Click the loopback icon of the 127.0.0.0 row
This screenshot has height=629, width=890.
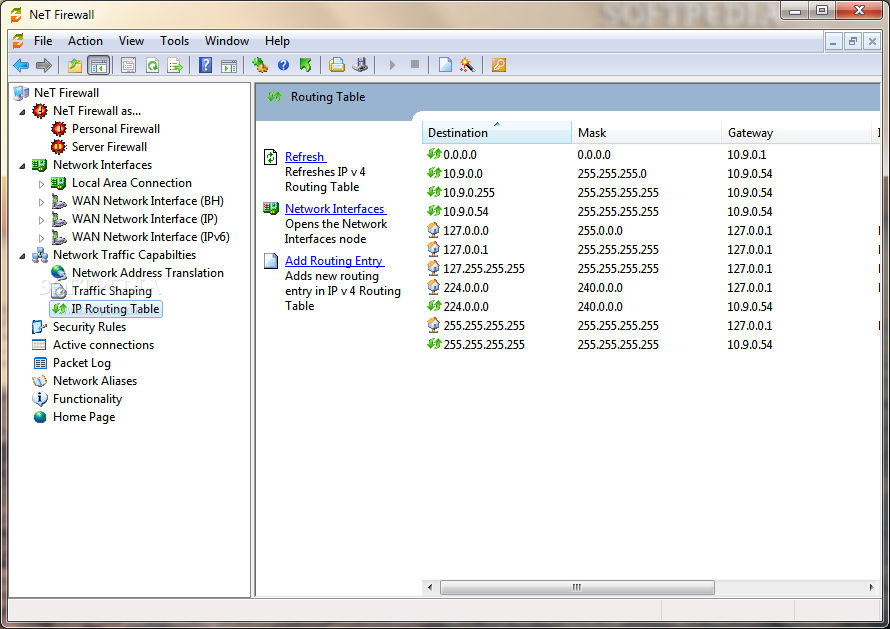(434, 230)
